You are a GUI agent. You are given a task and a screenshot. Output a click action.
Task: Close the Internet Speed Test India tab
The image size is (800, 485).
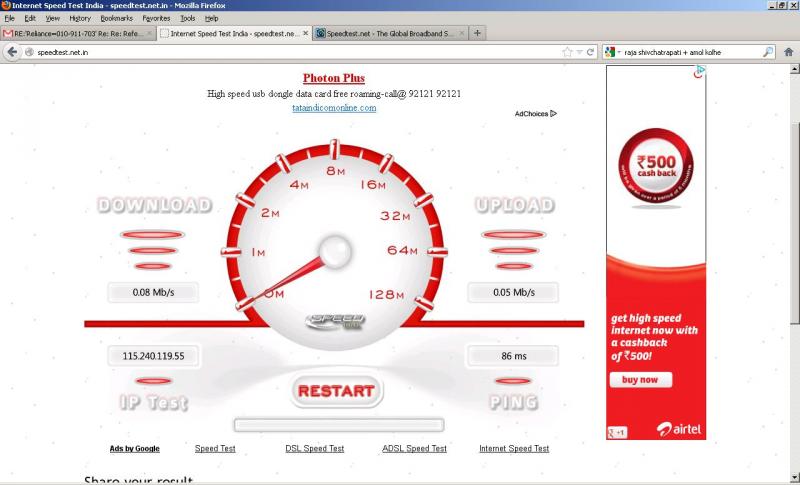306,33
